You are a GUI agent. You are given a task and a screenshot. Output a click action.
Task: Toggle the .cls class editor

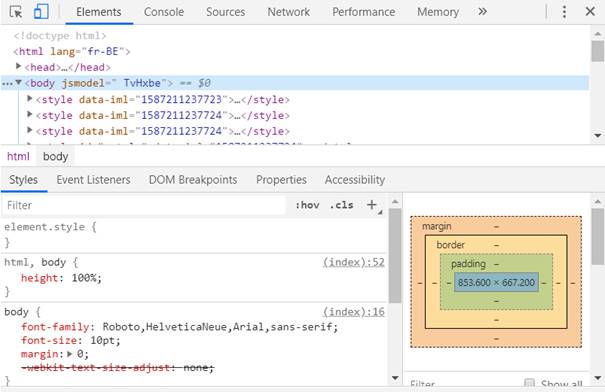[x=341, y=205]
